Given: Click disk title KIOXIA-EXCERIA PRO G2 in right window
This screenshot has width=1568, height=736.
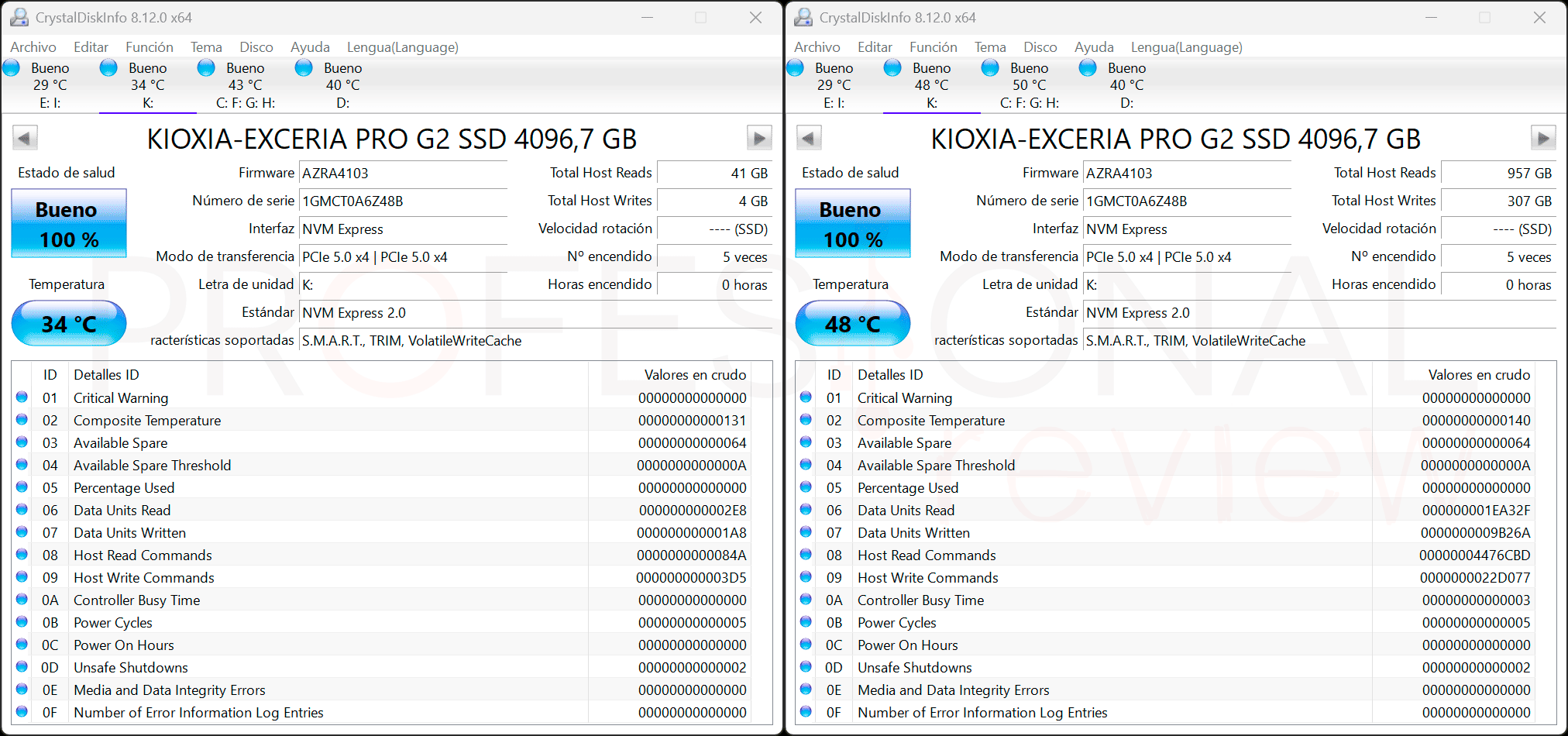Looking at the screenshot, I should 1176,139.
